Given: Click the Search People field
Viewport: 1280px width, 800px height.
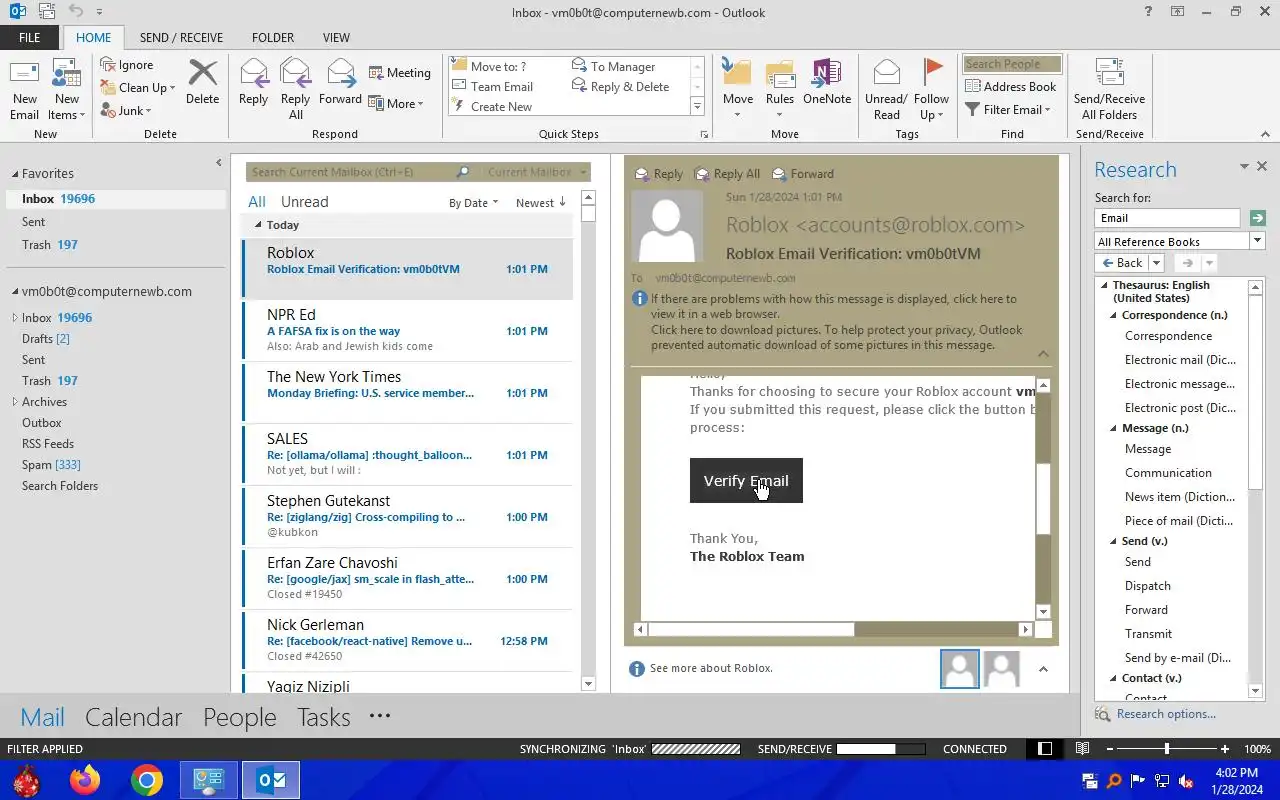Looking at the screenshot, I should click(x=1012, y=64).
